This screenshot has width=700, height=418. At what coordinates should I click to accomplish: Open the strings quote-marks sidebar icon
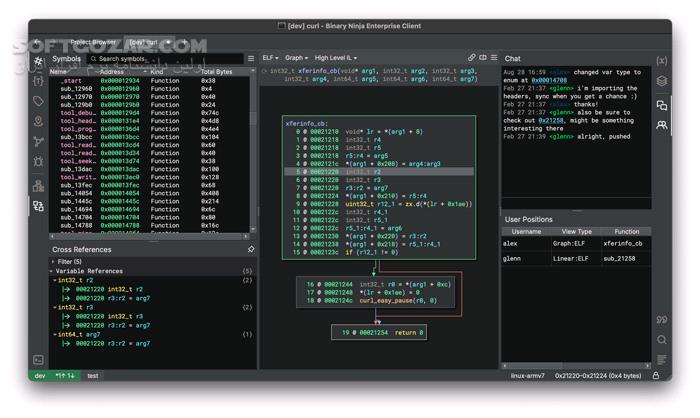click(662, 320)
